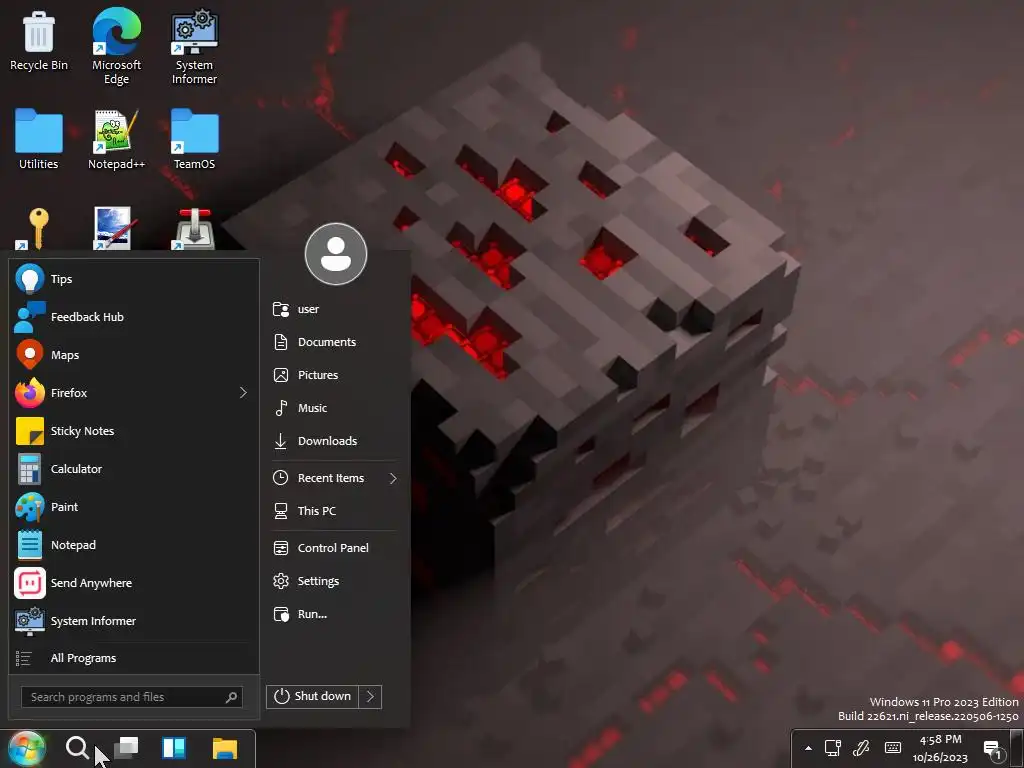Open the Widgets taskbar icon
Image resolution: width=1024 pixels, height=768 pixels.
pyautogui.click(x=174, y=748)
